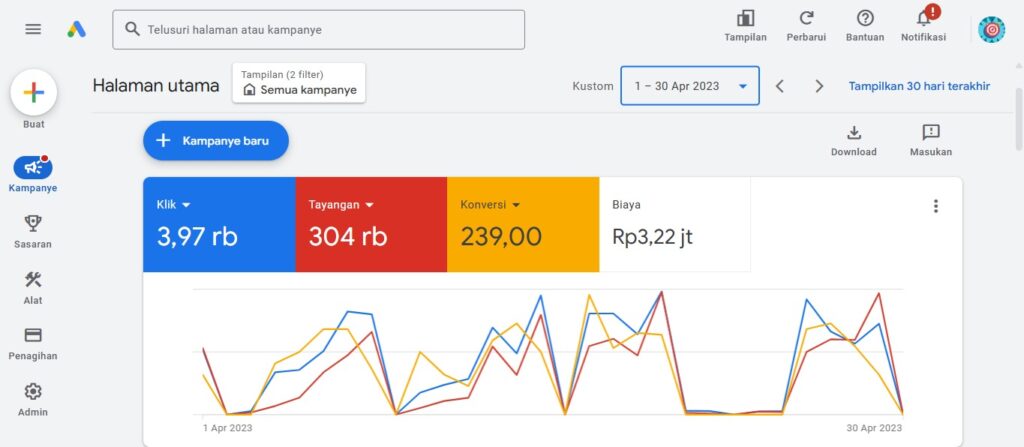Refresh data with Perbarui icon

coord(806,19)
